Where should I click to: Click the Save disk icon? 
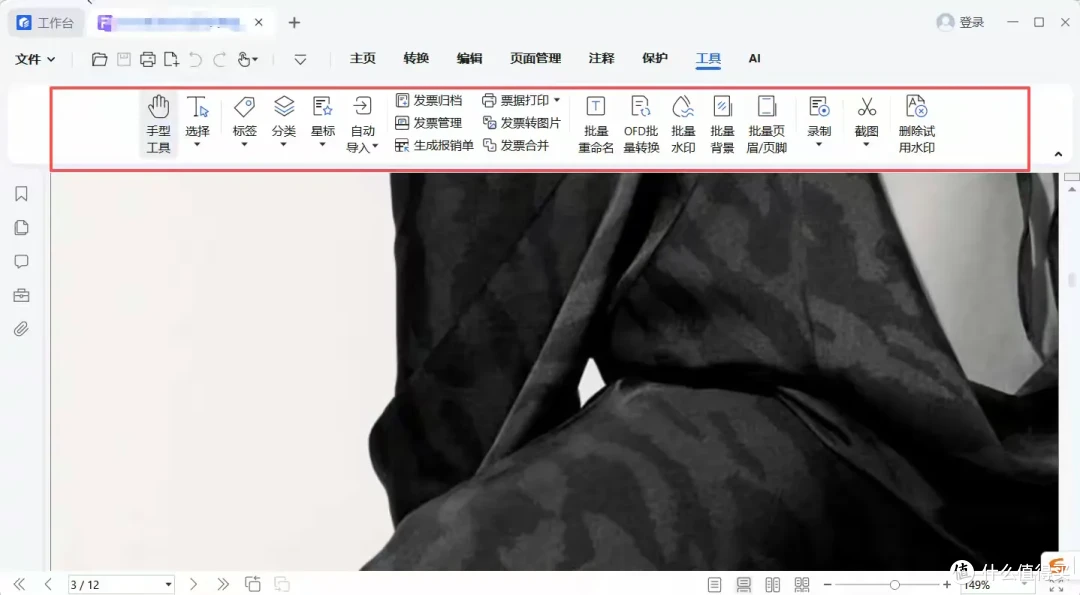tap(124, 59)
